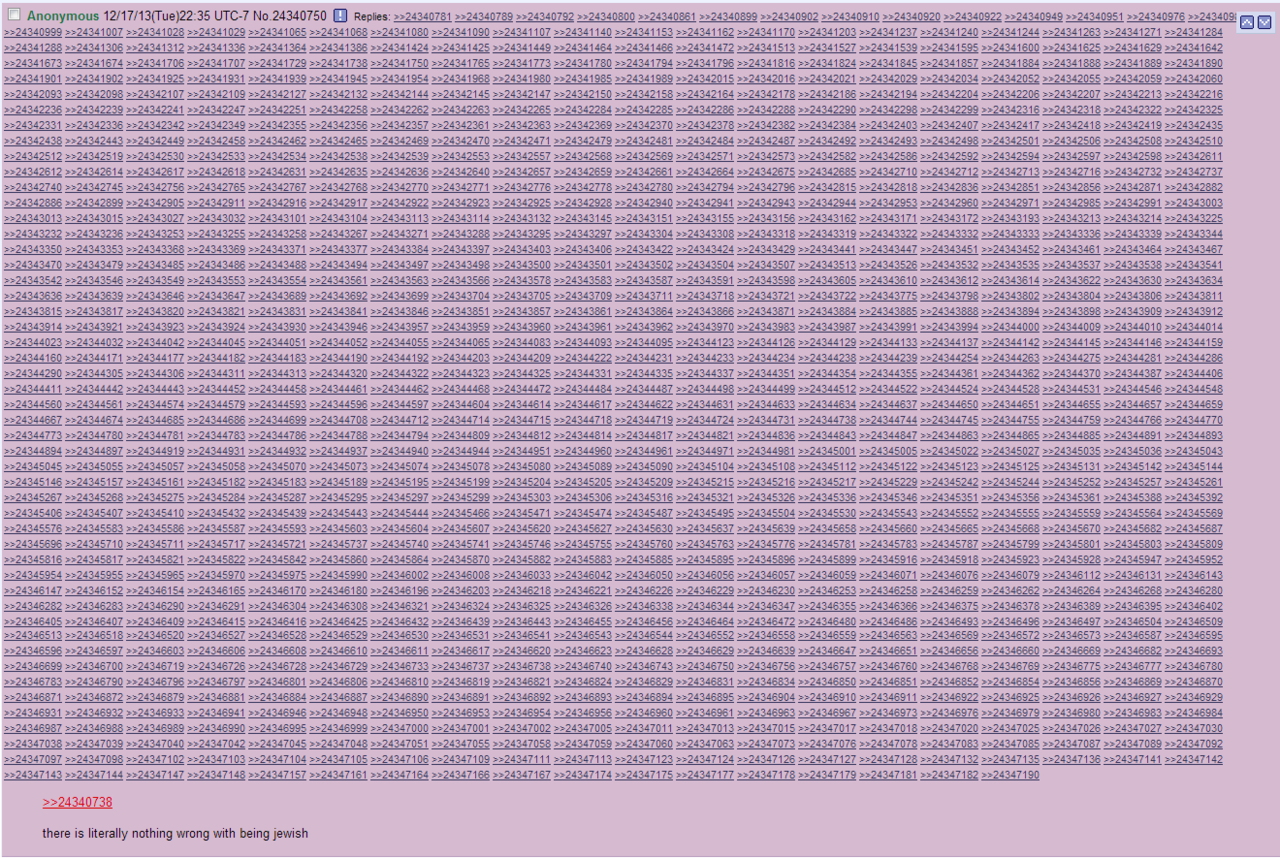Open last reply link >>24347190

tap(1010, 776)
